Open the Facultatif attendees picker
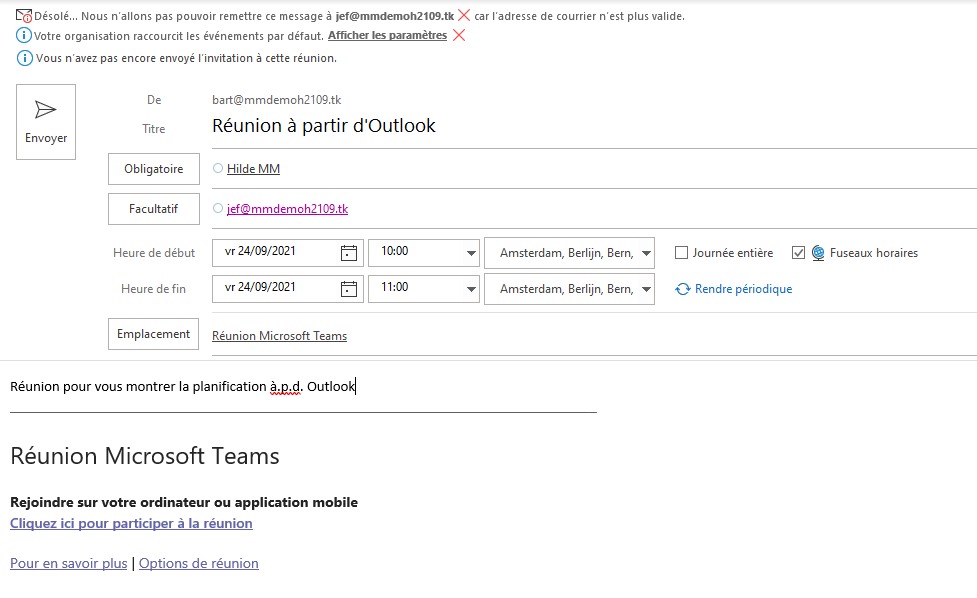977x598 pixels. [x=154, y=209]
